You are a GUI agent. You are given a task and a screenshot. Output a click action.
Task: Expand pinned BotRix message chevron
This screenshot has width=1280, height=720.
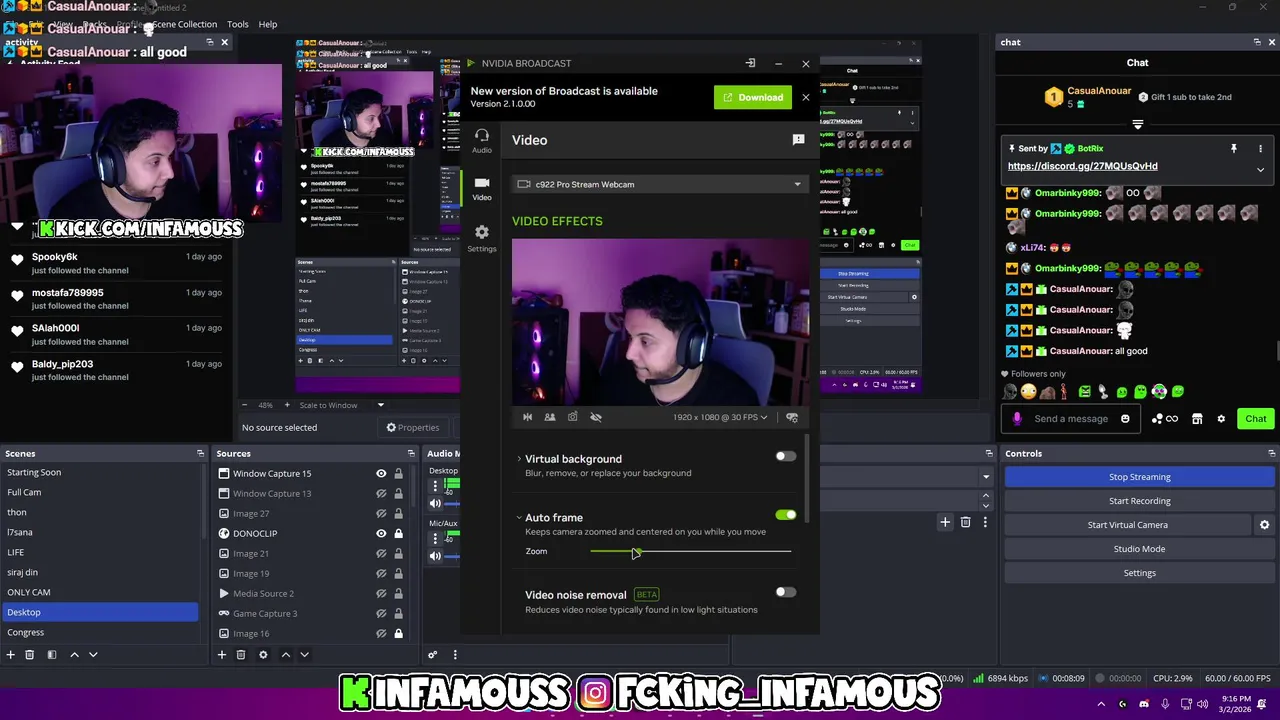point(1260,170)
